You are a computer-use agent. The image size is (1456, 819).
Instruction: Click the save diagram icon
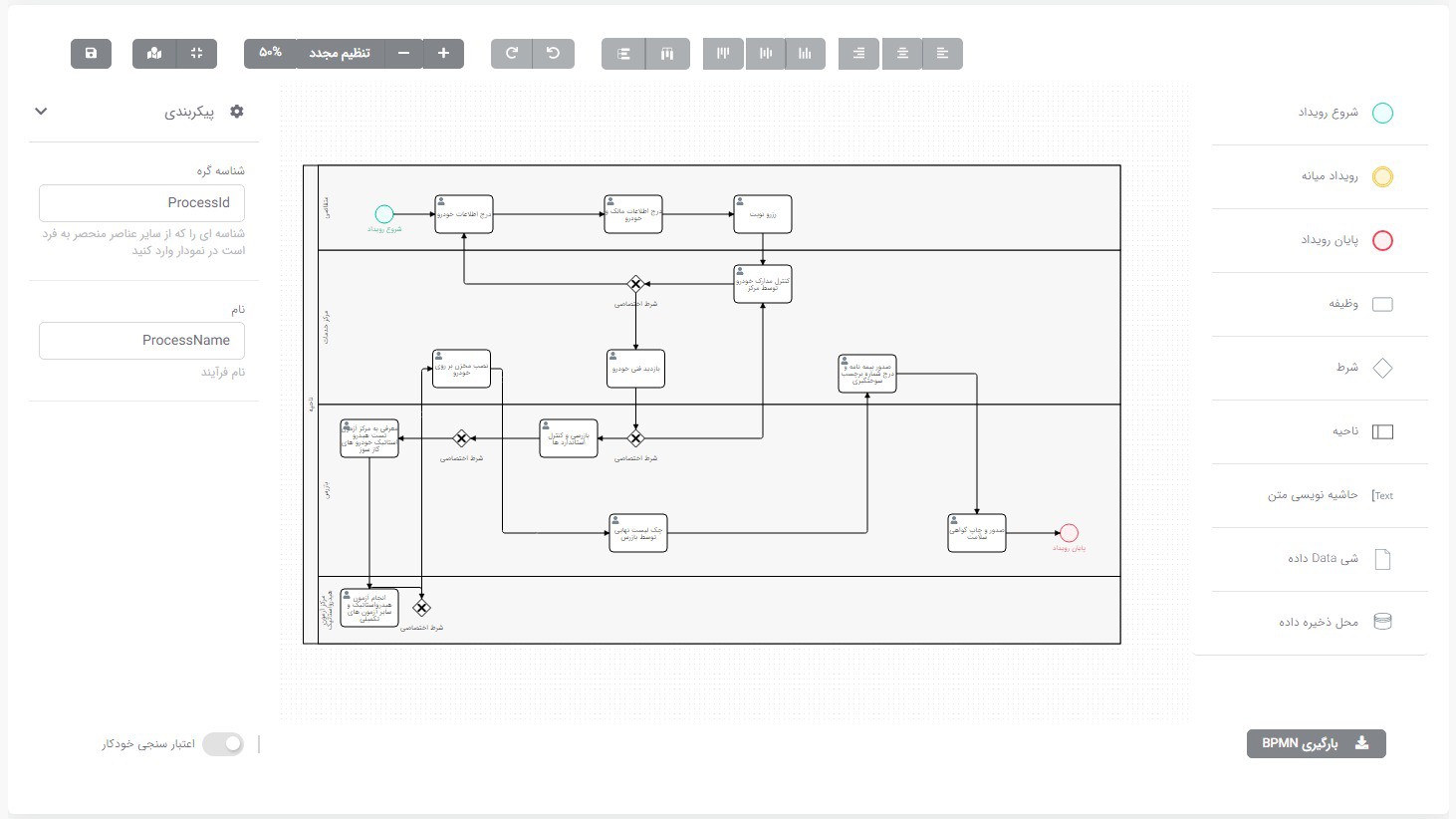tap(91, 54)
